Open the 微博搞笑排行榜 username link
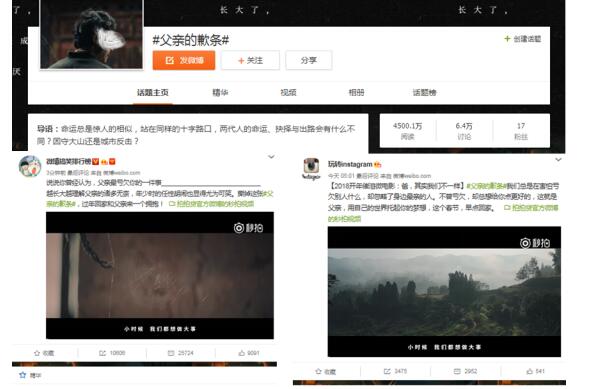This screenshot has height=389, width=614. (x=69, y=161)
